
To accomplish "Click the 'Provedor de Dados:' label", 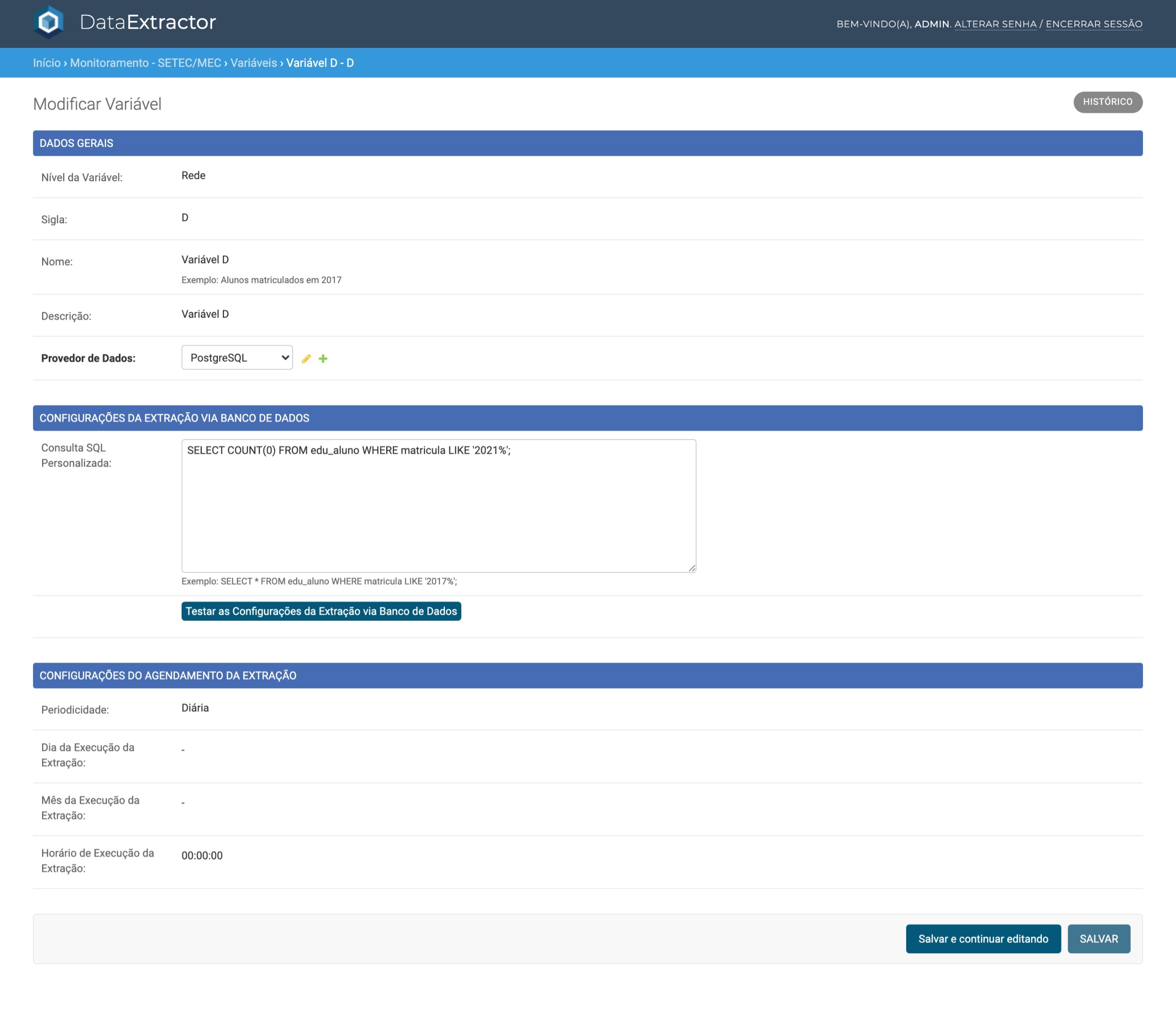I will (89, 358).
